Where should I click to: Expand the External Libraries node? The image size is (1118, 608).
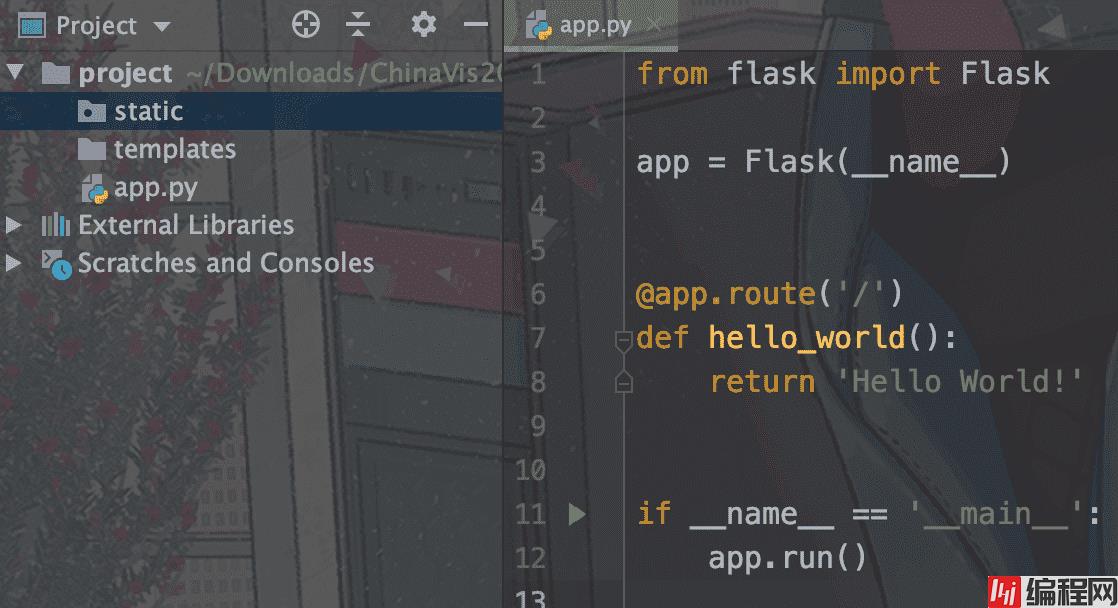[x=14, y=225]
